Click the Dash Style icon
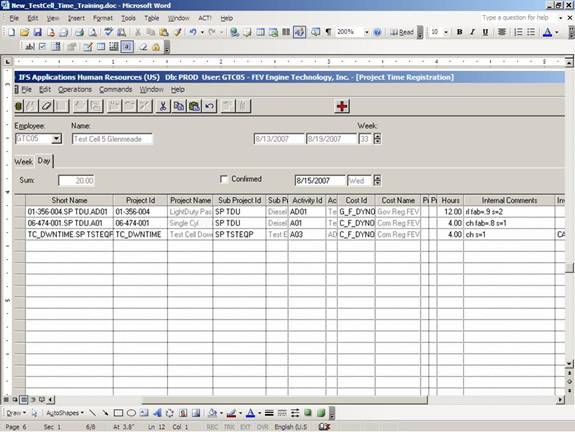The width and height of the screenshot is (575, 432). click(x=282, y=413)
